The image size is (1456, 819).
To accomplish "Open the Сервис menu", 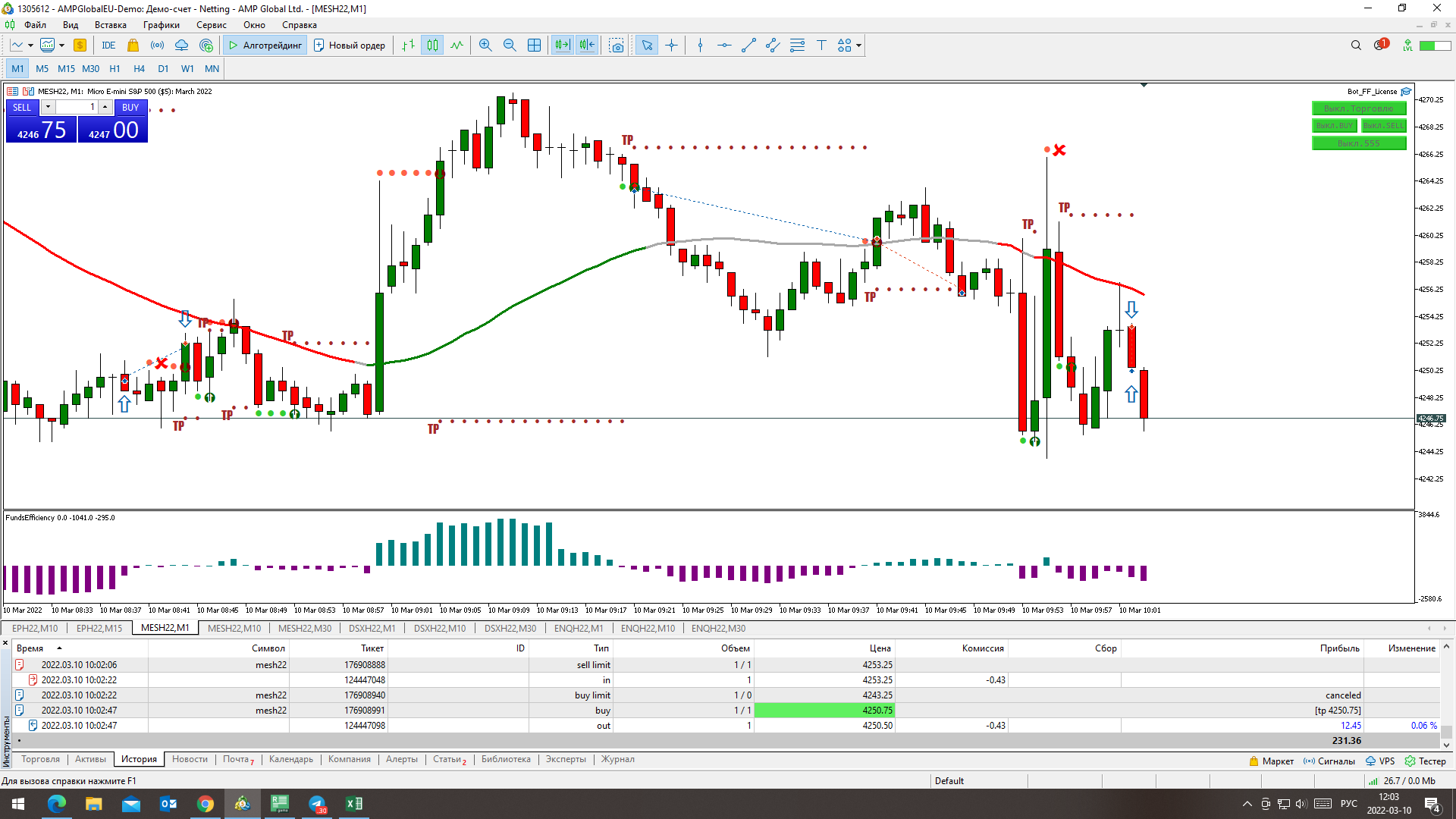I will [x=211, y=25].
